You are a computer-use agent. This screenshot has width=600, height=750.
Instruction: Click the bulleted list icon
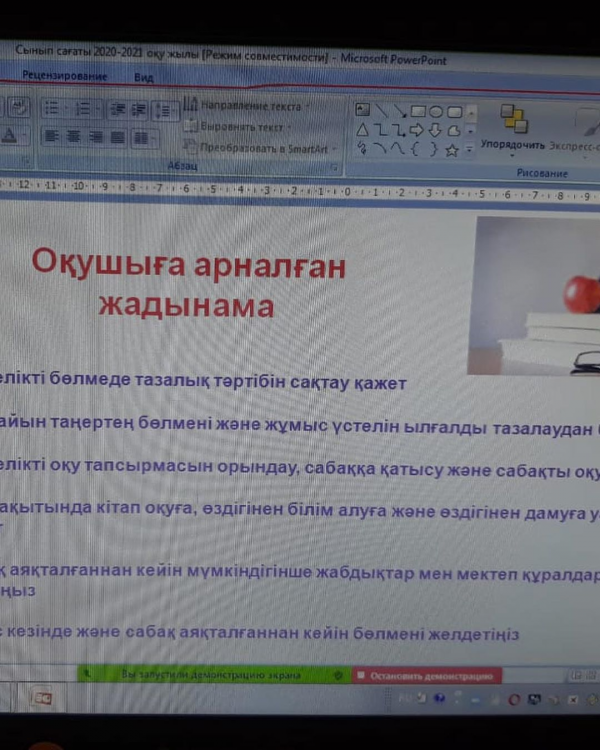[x=52, y=109]
